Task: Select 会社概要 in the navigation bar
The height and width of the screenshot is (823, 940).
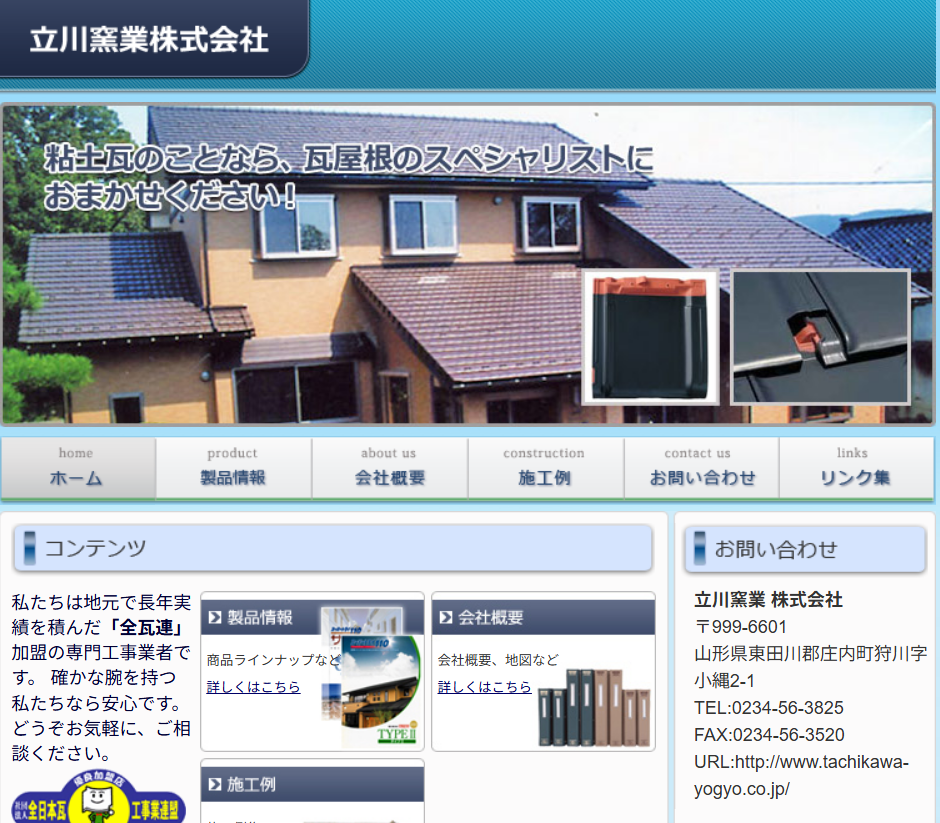Action: [x=389, y=467]
